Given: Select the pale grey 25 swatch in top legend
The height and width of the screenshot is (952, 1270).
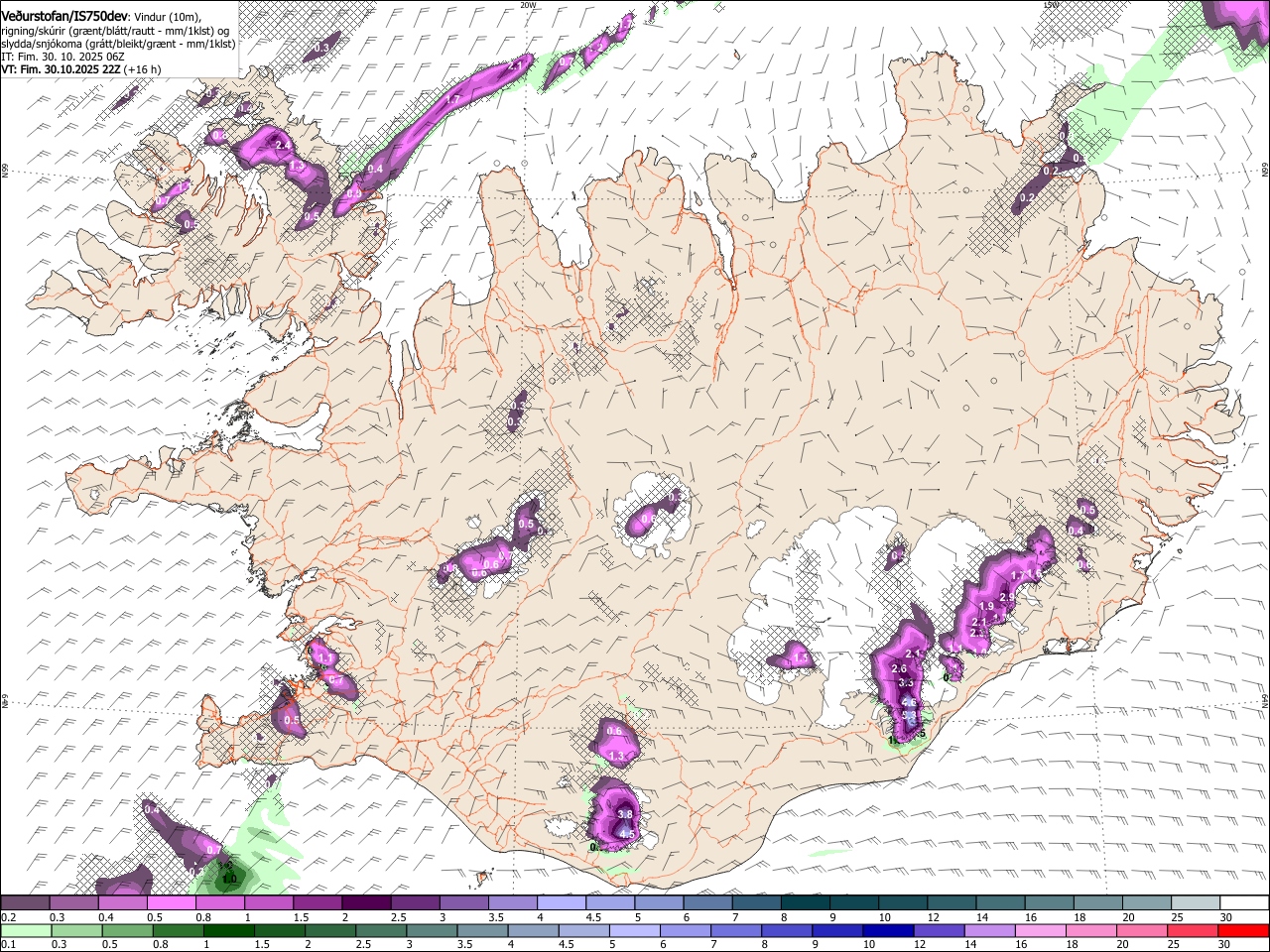Looking at the screenshot, I should [1194, 903].
